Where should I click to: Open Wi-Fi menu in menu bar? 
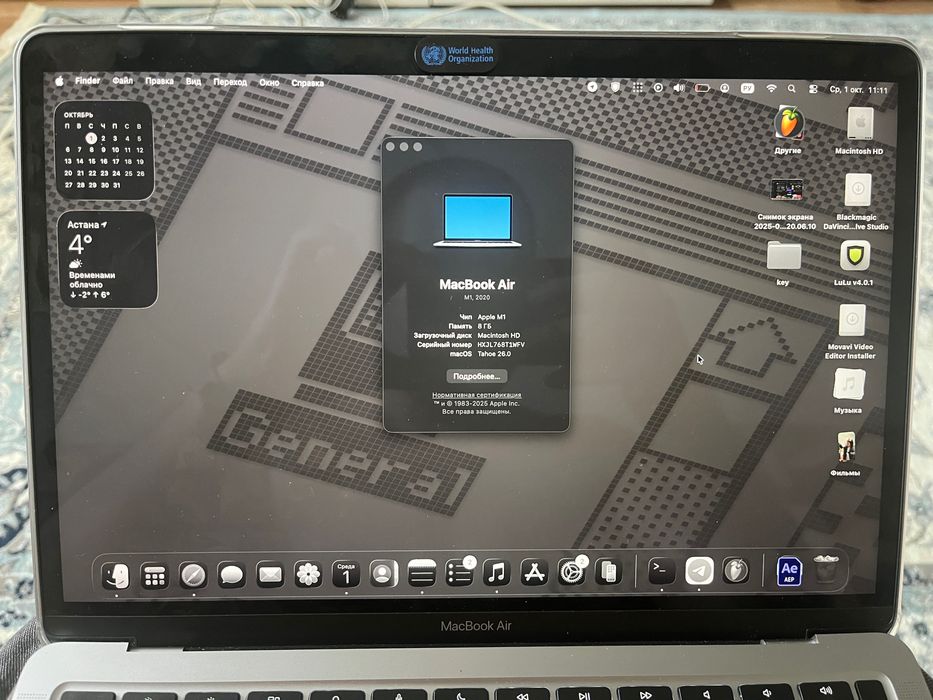(x=771, y=89)
